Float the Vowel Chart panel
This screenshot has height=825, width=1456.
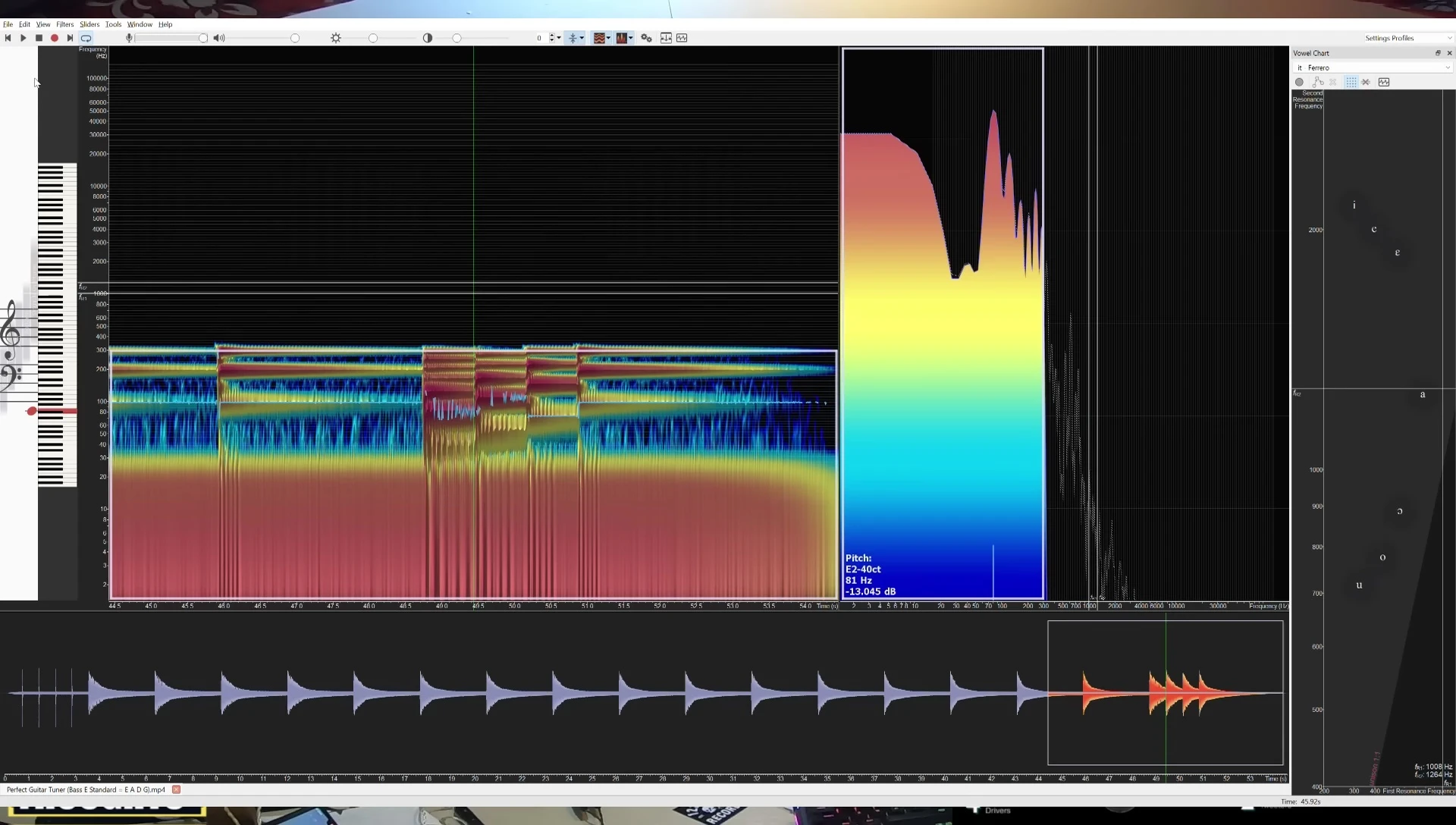point(1438,53)
